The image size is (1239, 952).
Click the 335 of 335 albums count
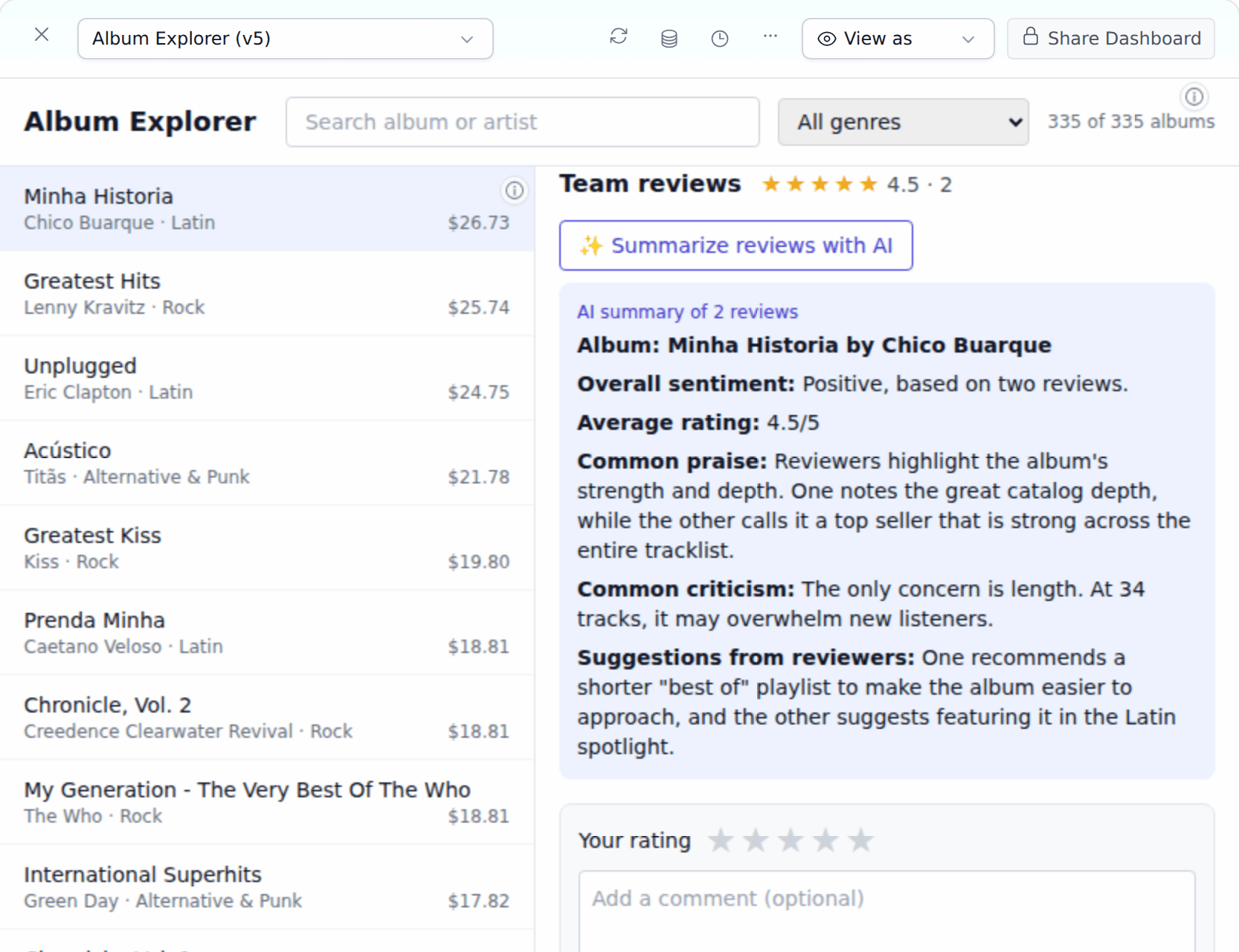1131,122
